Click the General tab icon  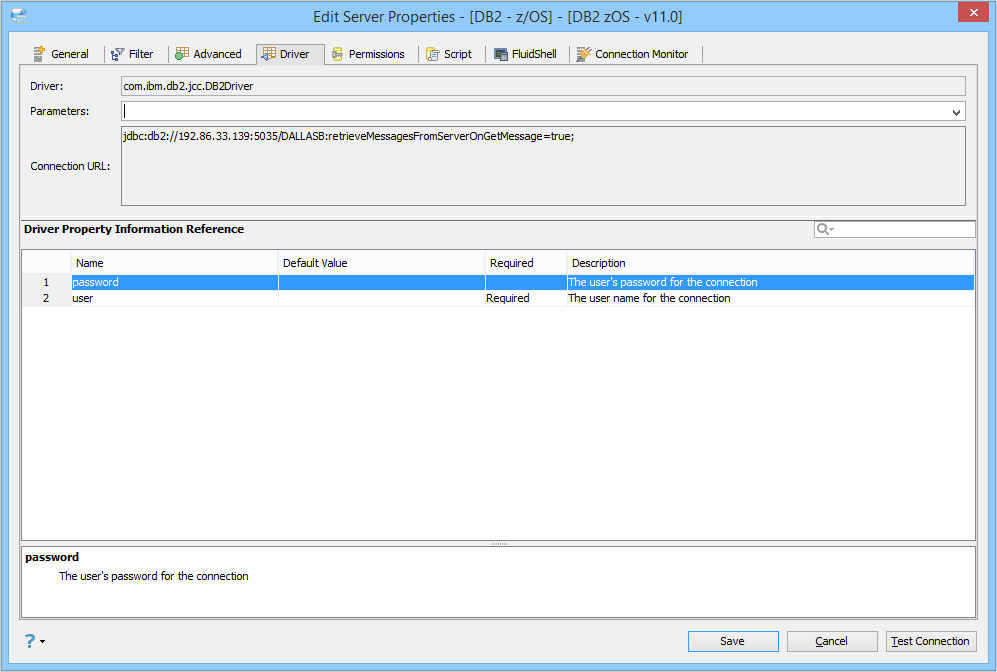[39, 54]
